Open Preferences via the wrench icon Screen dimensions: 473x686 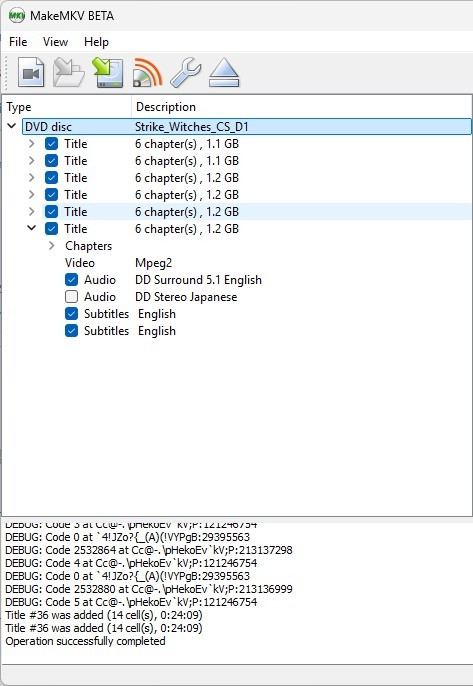[x=186, y=72]
